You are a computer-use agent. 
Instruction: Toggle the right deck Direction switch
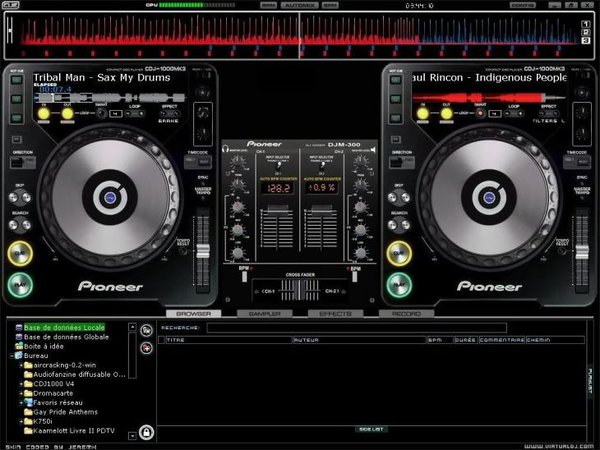pyautogui.click(x=401, y=163)
